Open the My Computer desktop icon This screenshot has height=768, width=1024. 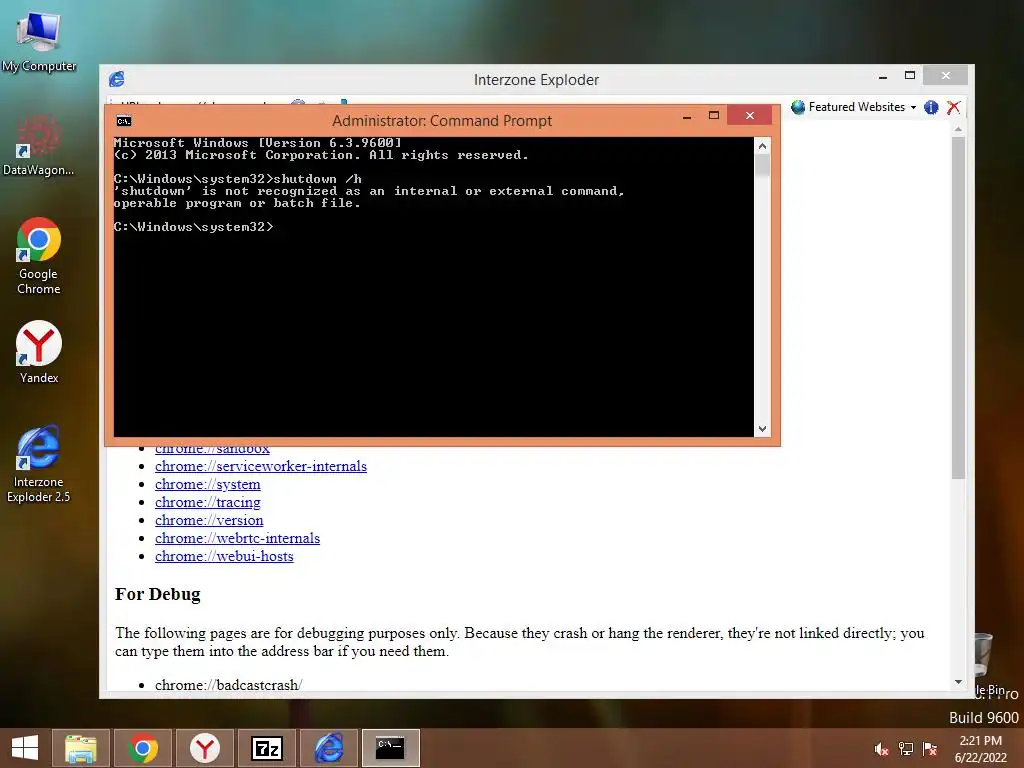click(39, 39)
